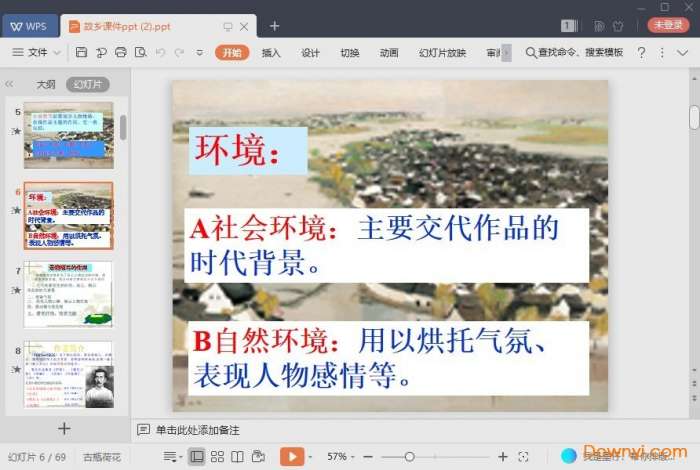Screen dimensions: 700x470
Task: Open the Help question mark icon
Action: (x=642, y=53)
